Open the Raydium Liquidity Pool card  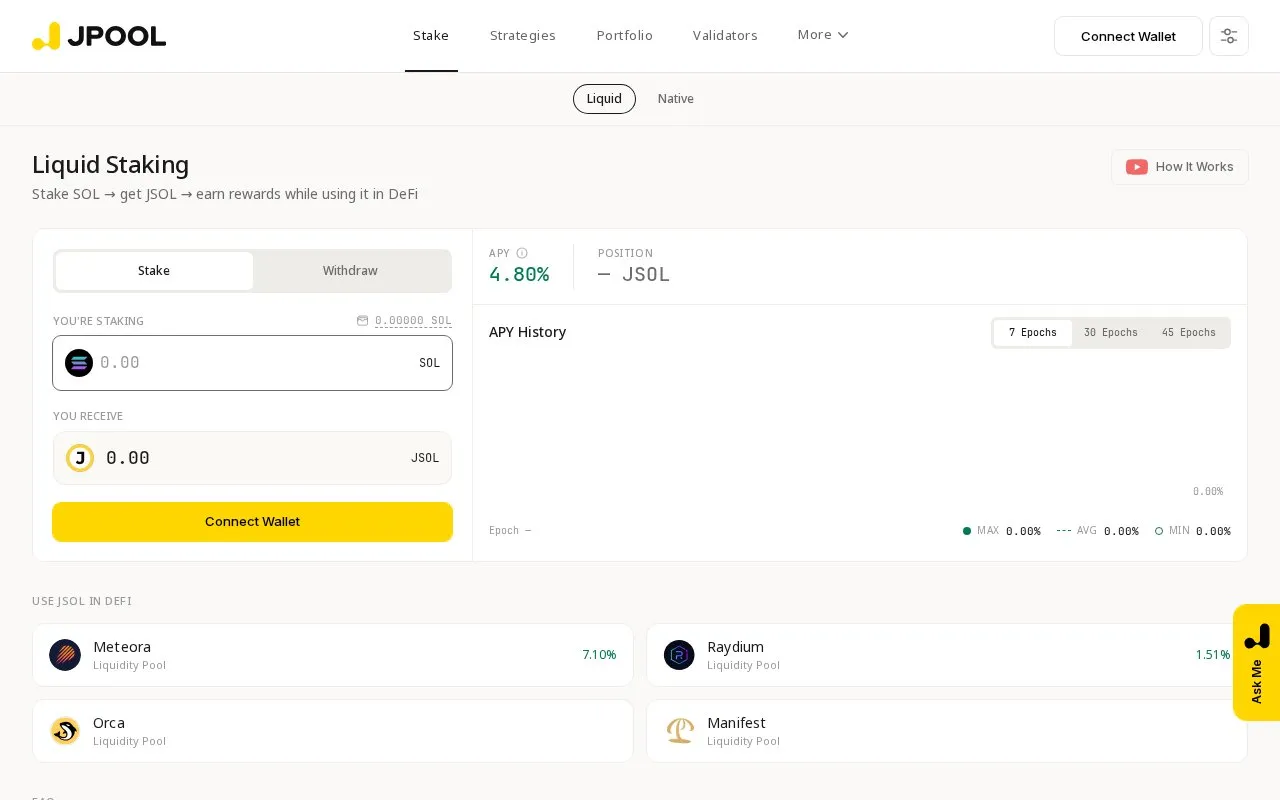pos(947,655)
